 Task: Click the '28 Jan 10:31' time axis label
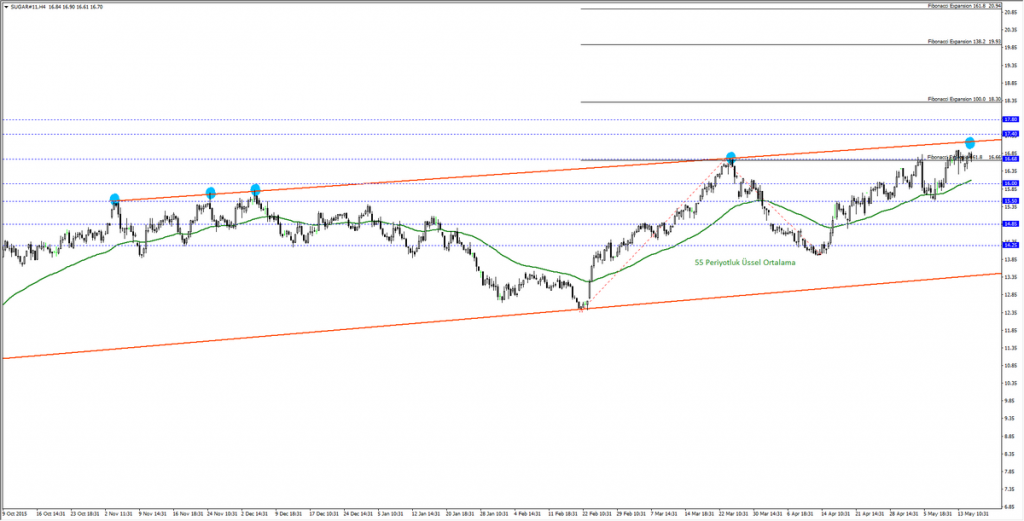tap(496, 513)
